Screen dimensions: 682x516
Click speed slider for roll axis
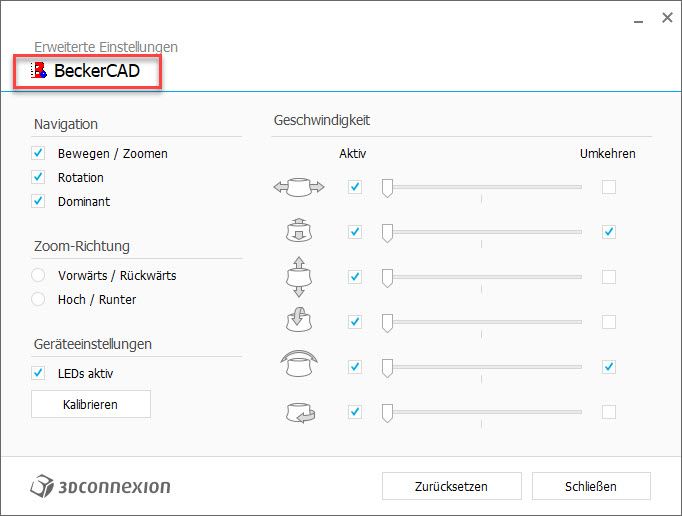(x=482, y=367)
